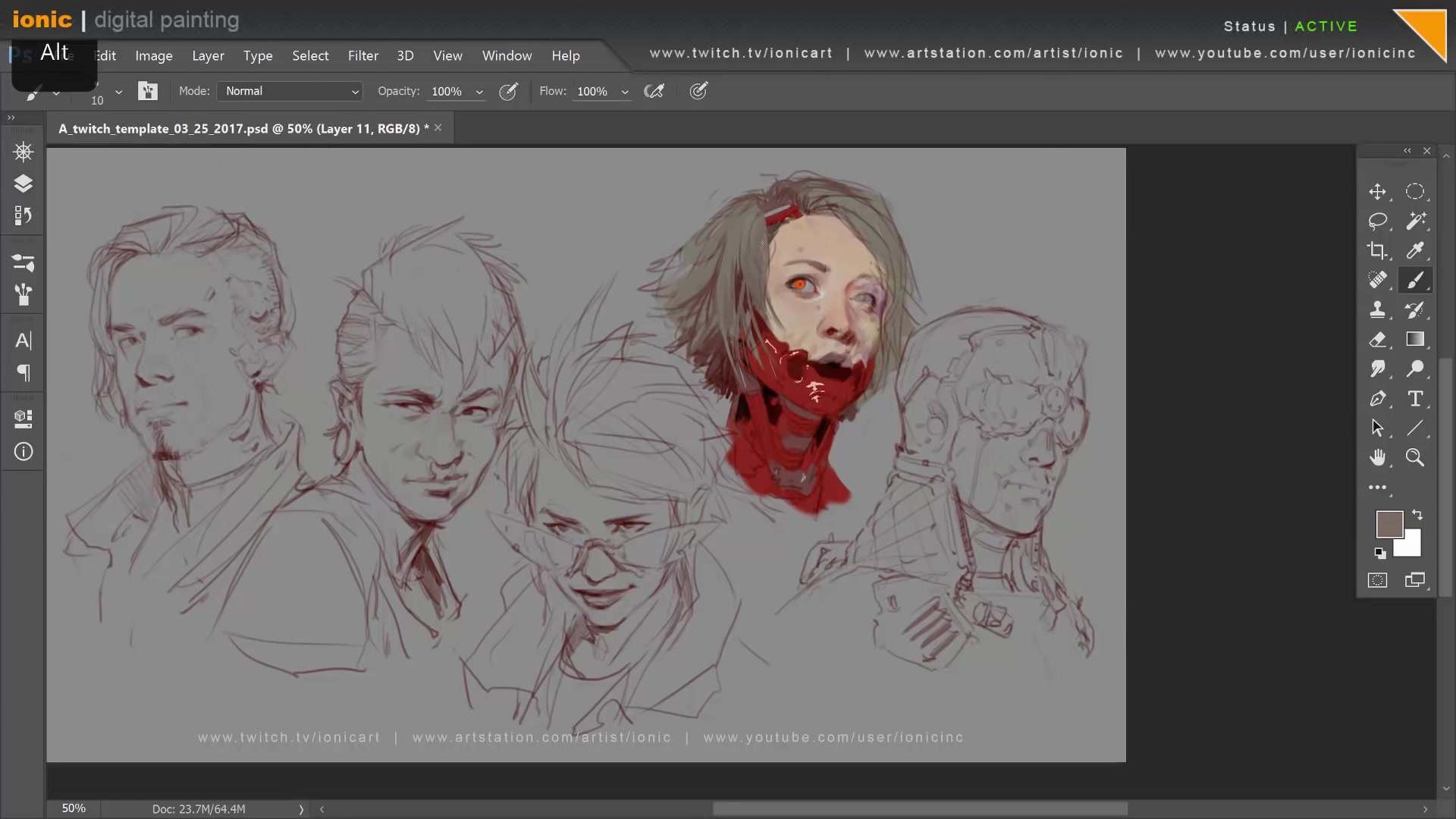Select the Zoom magnifier tool
The image size is (1456, 819).
1415,457
